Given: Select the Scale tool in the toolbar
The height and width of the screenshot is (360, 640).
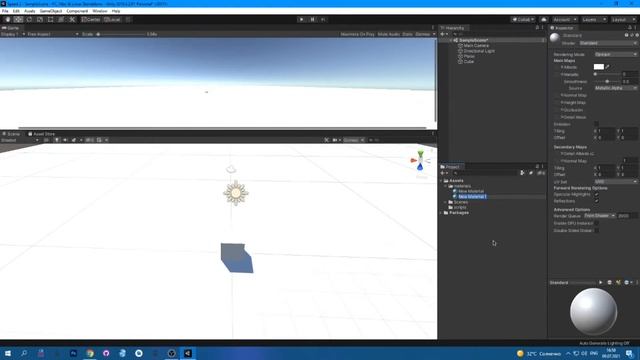Looking at the screenshot, I should tap(40, 20).
